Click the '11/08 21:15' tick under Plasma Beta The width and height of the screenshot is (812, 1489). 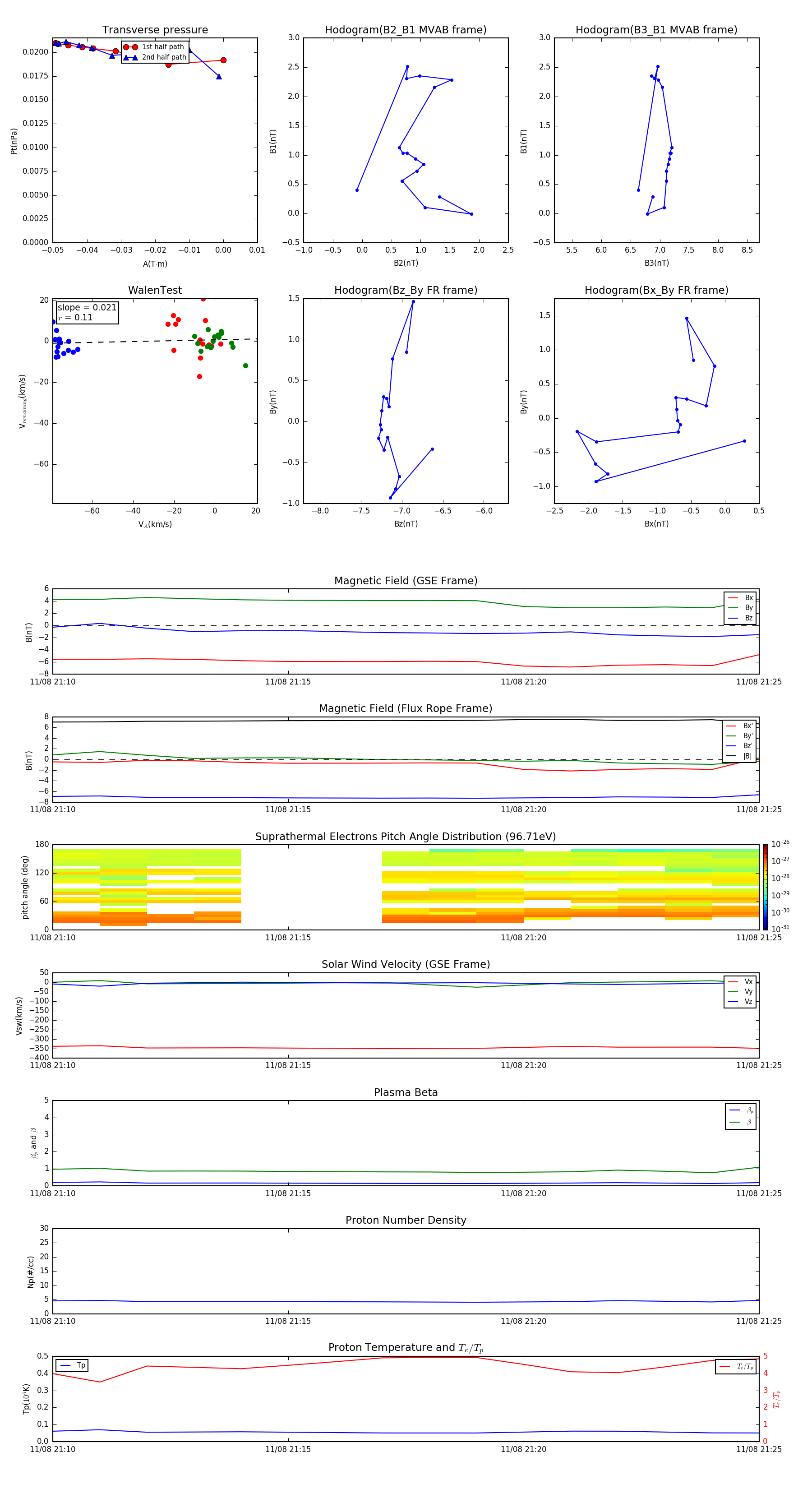point(288,1193)
